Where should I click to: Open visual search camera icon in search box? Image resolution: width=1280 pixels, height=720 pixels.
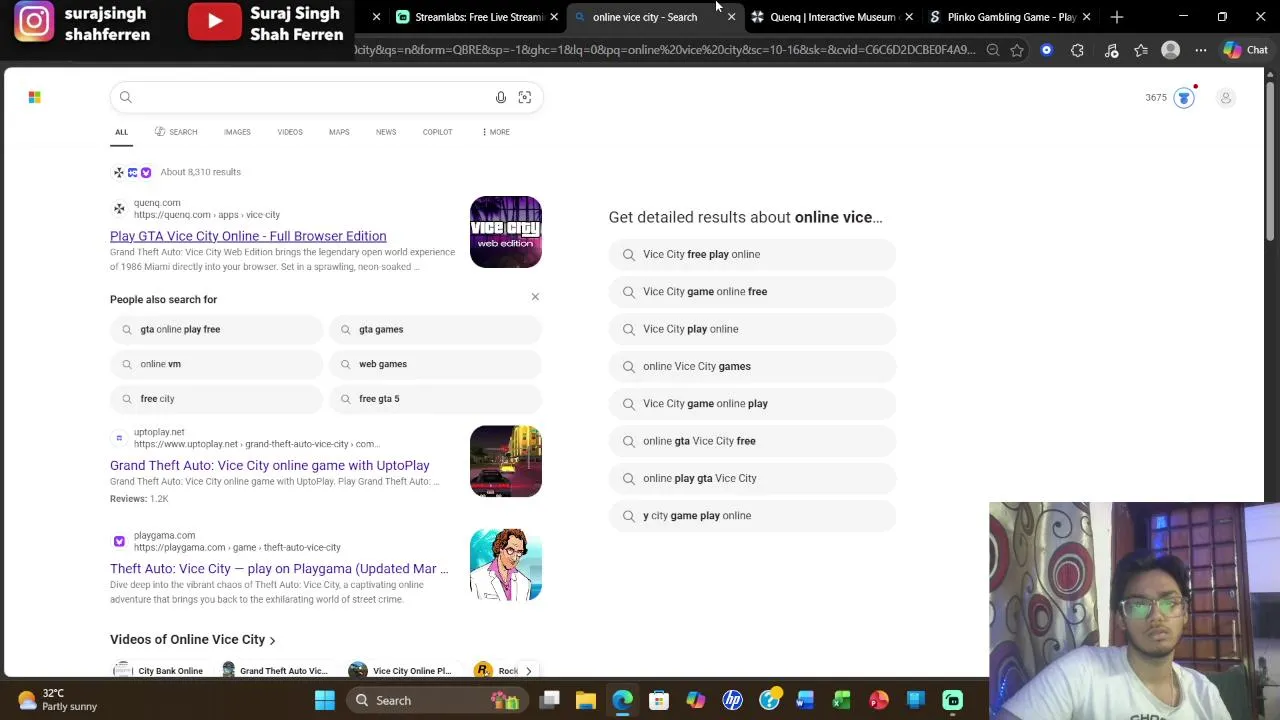click(525, 97)
